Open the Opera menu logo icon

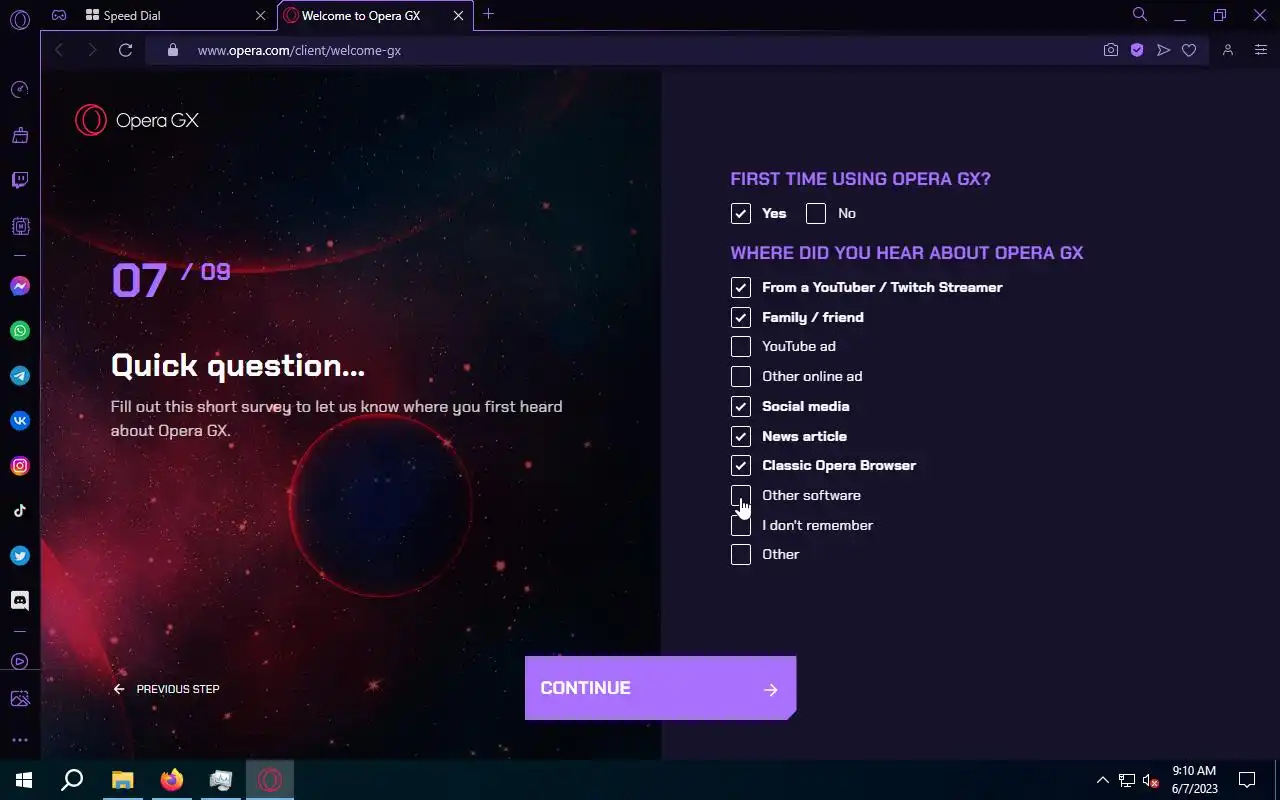(20, 18)
